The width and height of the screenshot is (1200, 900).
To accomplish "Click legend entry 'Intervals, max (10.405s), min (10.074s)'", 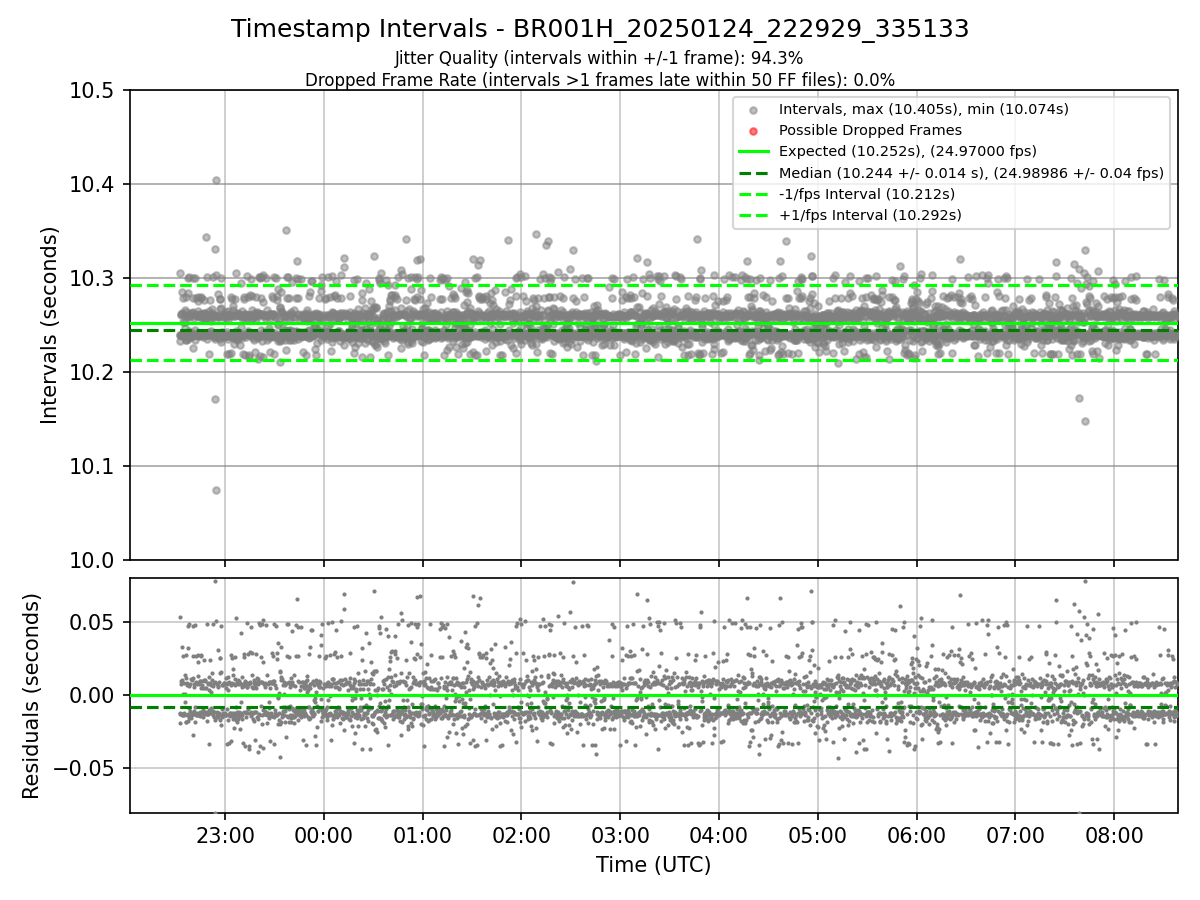I will [924, 110].
